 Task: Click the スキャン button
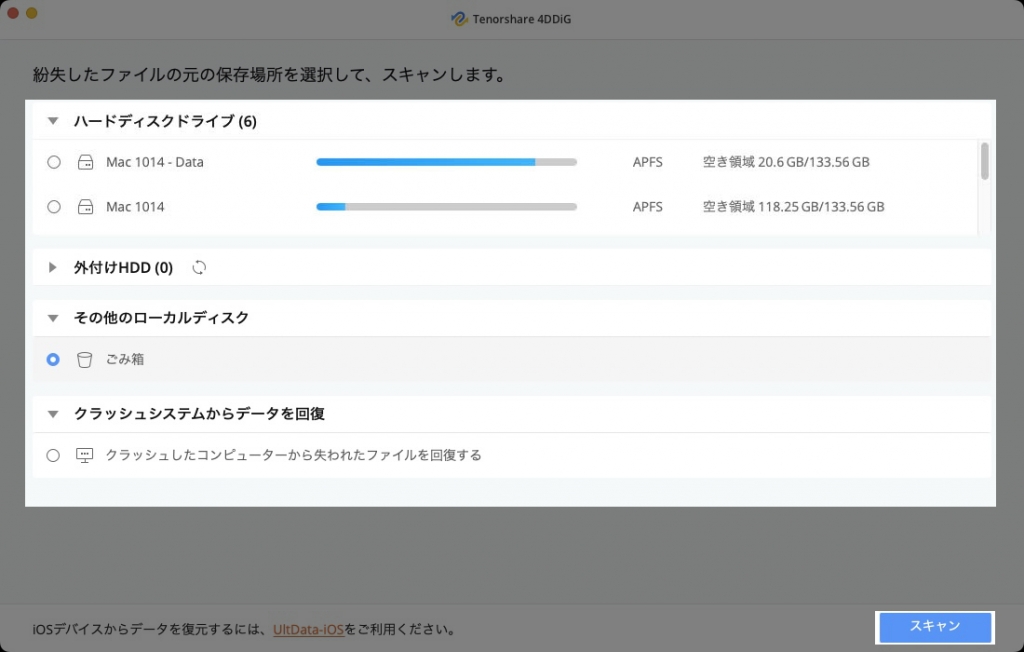click(x=934, y=627)
